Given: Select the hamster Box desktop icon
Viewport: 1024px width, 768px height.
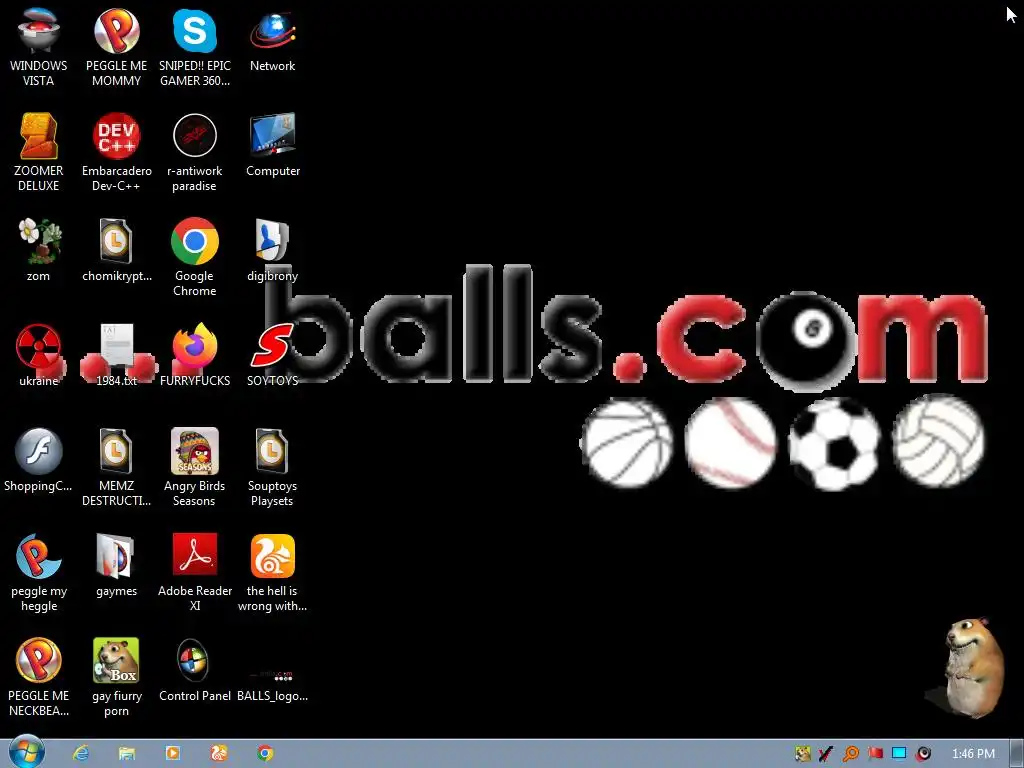Looking at the screenshot, I should tap(116, 677).
